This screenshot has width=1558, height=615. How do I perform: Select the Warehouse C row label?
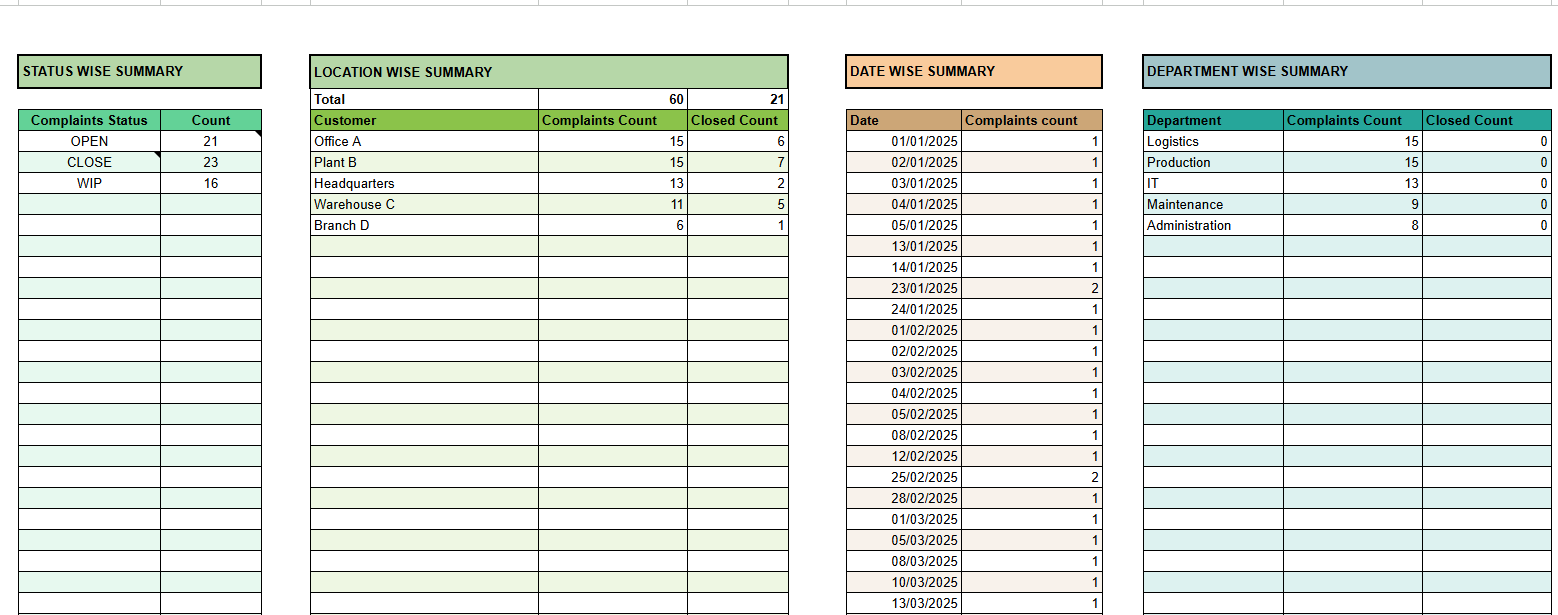(423, 205)
